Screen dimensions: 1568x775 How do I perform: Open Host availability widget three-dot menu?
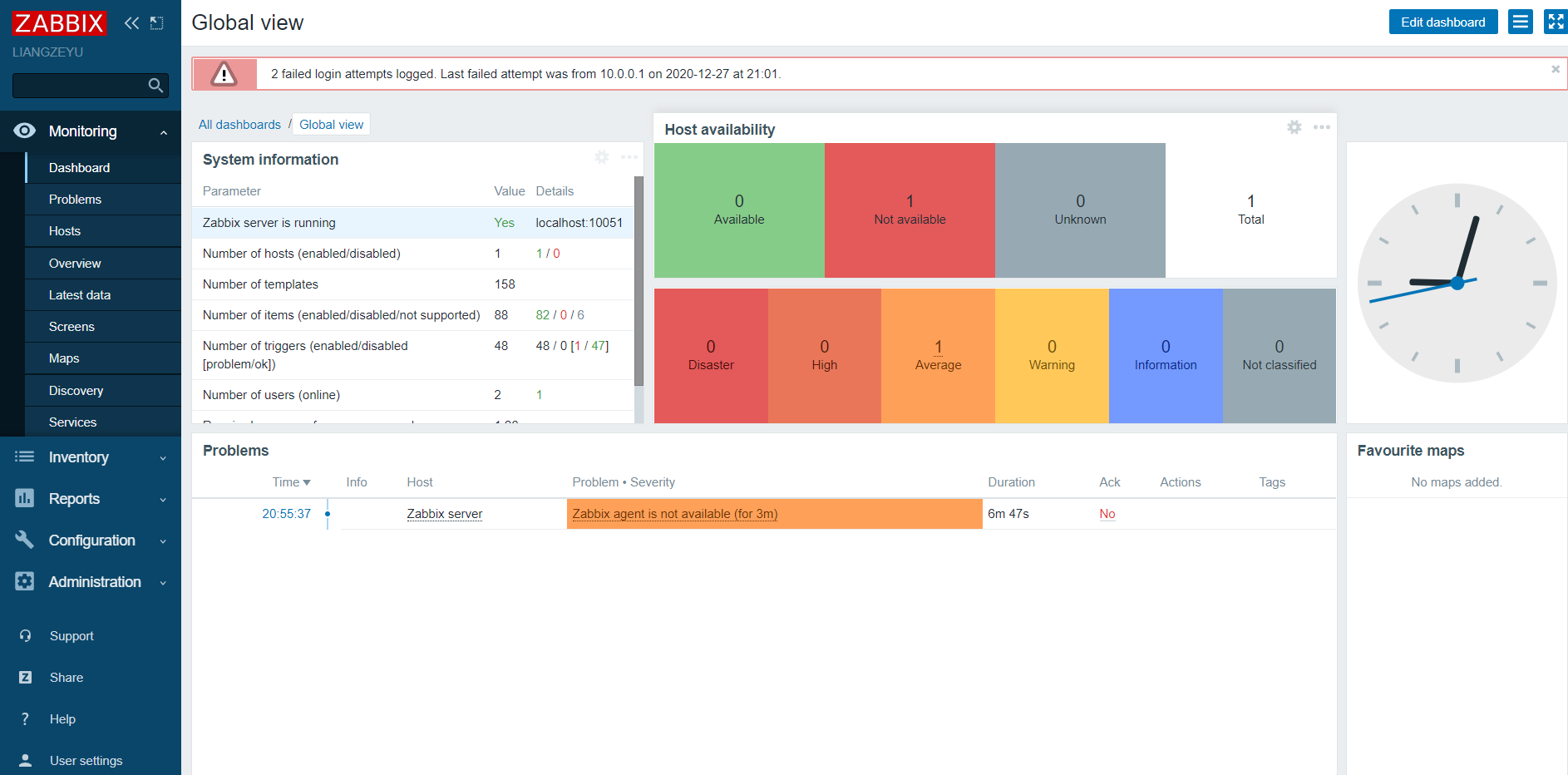pos(1322,127)
